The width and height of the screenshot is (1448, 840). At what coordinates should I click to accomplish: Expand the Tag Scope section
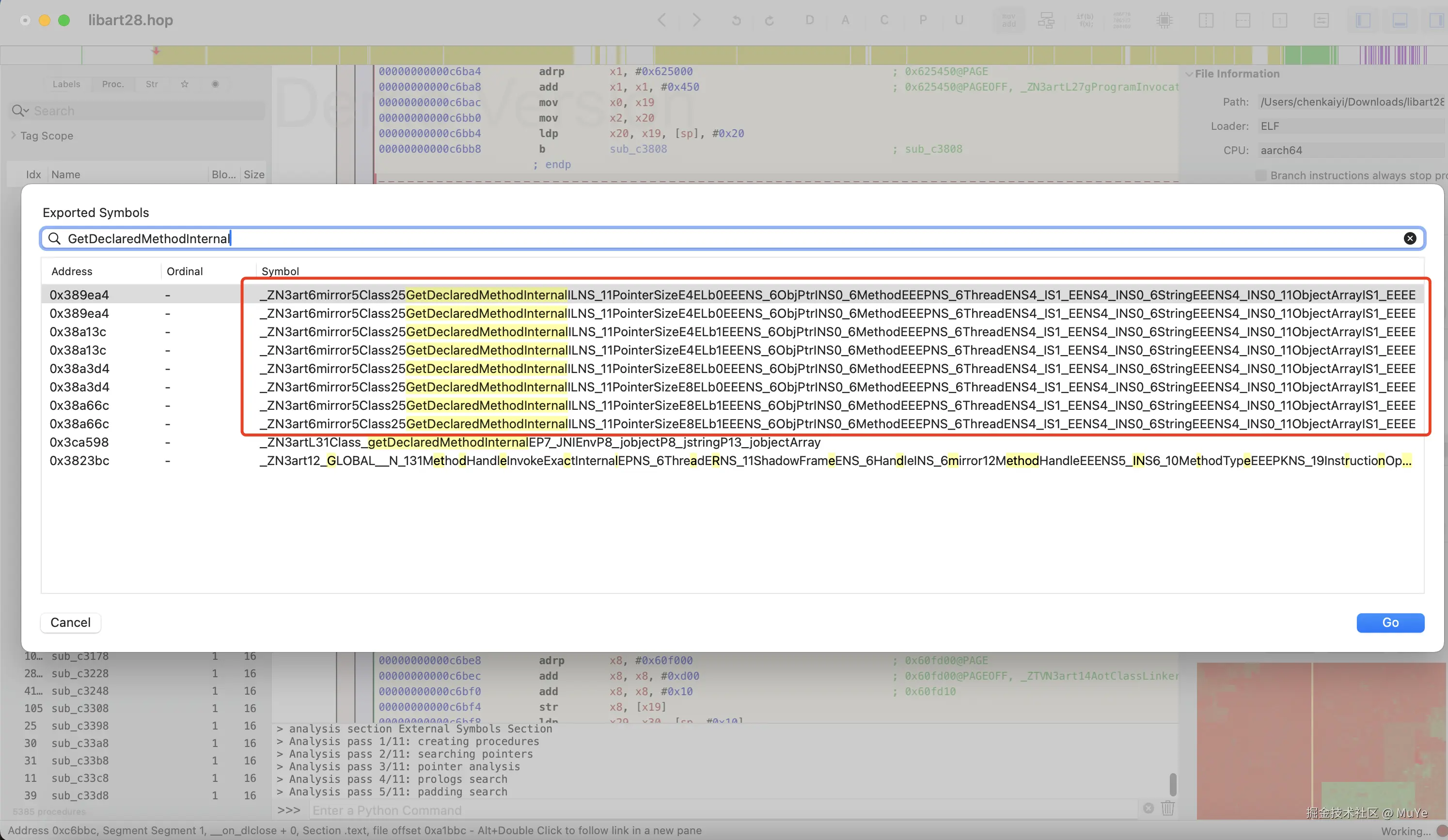pyautogui.click(x=13, y=136)
